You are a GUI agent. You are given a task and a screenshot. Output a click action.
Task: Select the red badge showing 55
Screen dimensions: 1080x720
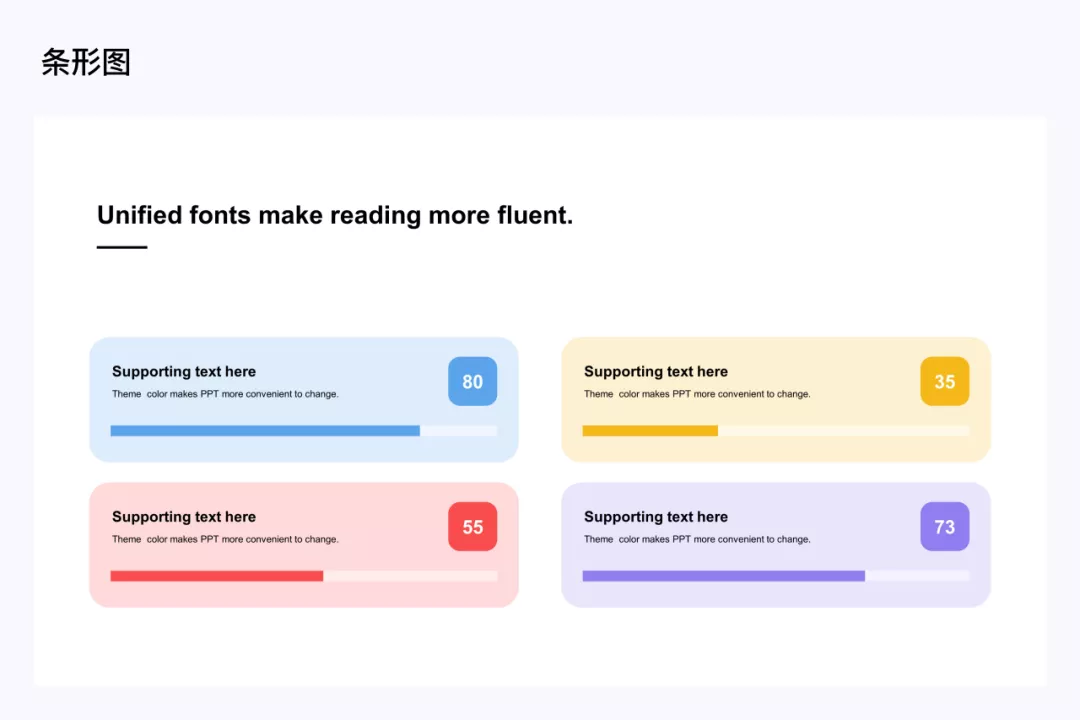[472, 526]
